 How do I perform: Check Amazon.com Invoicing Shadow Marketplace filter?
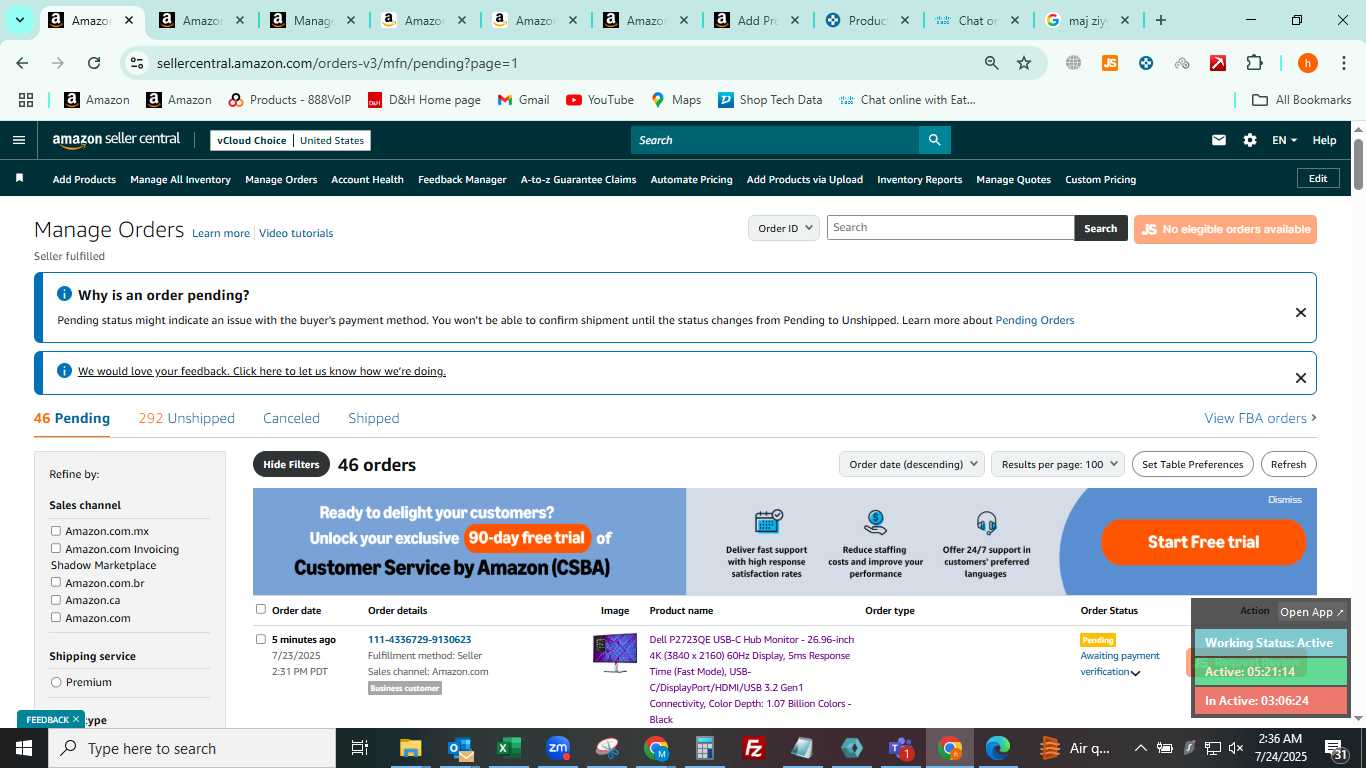(x=56, y=548)
